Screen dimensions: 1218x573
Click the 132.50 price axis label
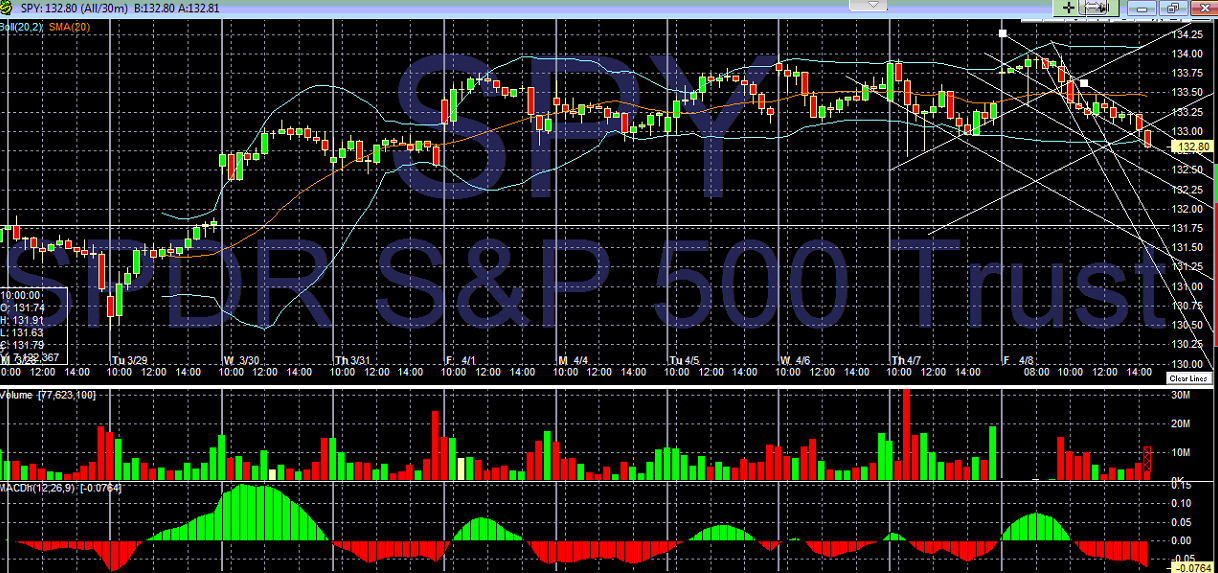[1188, 169]
